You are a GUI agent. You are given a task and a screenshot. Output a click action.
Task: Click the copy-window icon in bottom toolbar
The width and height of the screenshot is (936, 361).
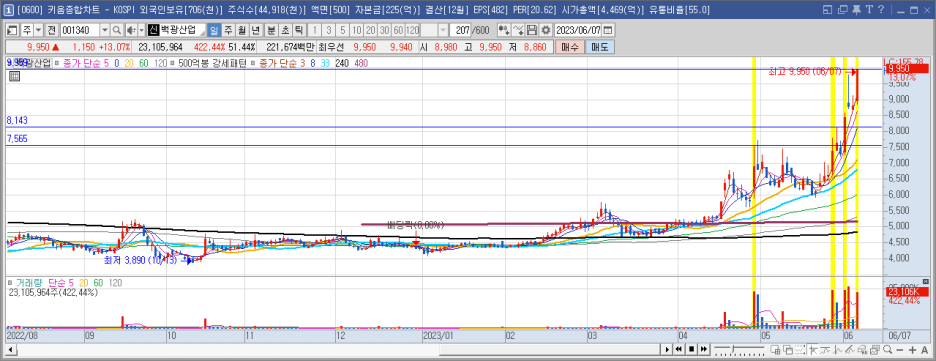pyautogui.click(x=787, y=349)
